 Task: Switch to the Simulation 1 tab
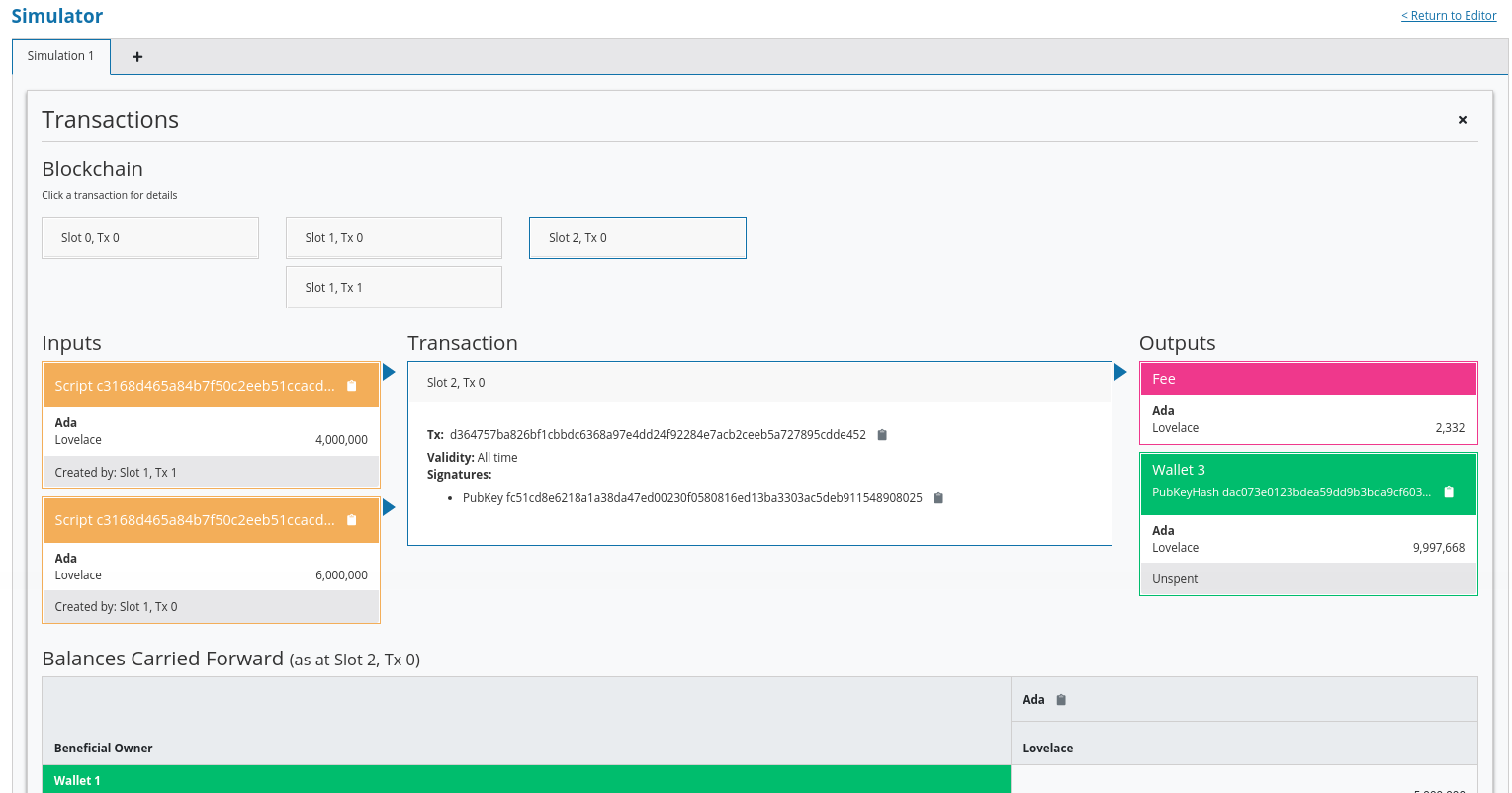60,56
